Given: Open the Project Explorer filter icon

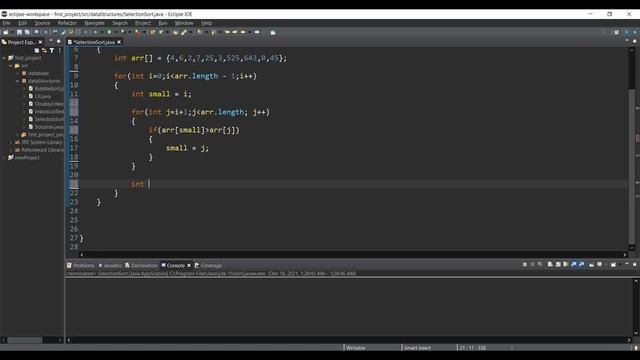Looking at the screenshot, I should click(52, 51).
